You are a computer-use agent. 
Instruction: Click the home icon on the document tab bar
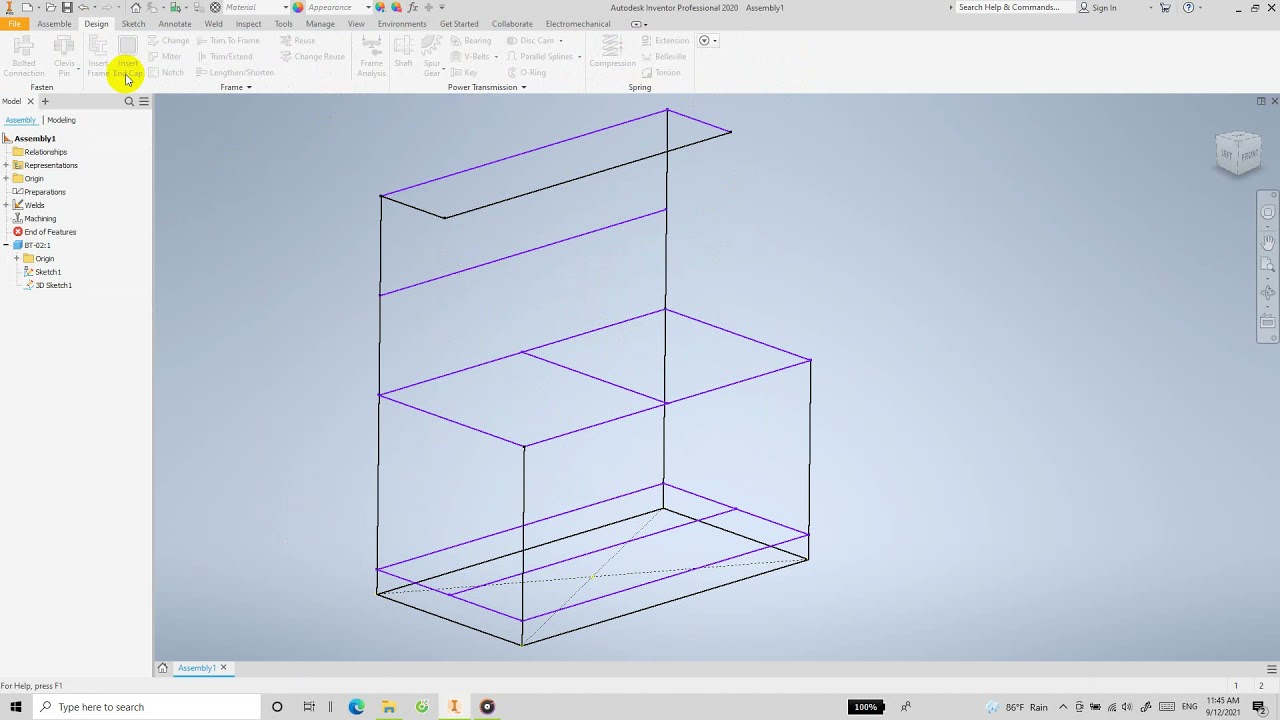point(162,668)
